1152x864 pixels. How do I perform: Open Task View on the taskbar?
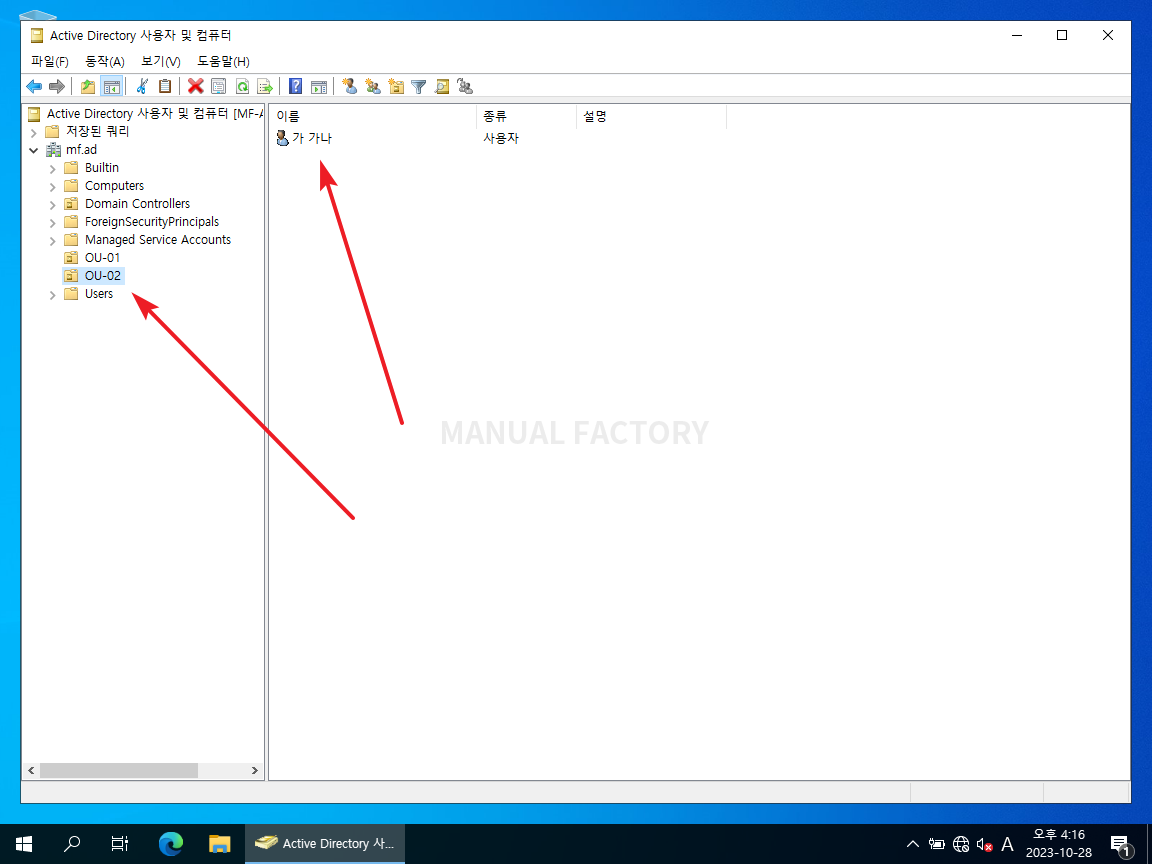120,844
